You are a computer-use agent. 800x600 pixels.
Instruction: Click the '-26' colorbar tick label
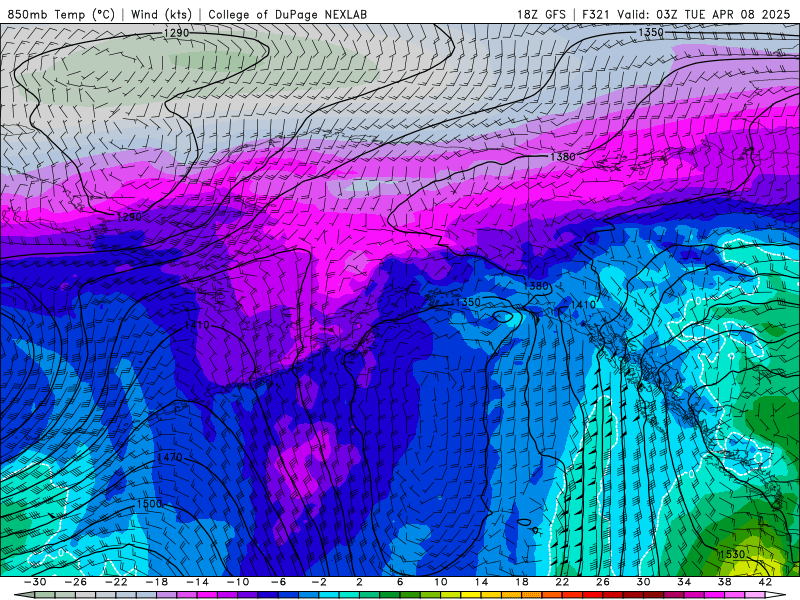(x=76, y=582)
